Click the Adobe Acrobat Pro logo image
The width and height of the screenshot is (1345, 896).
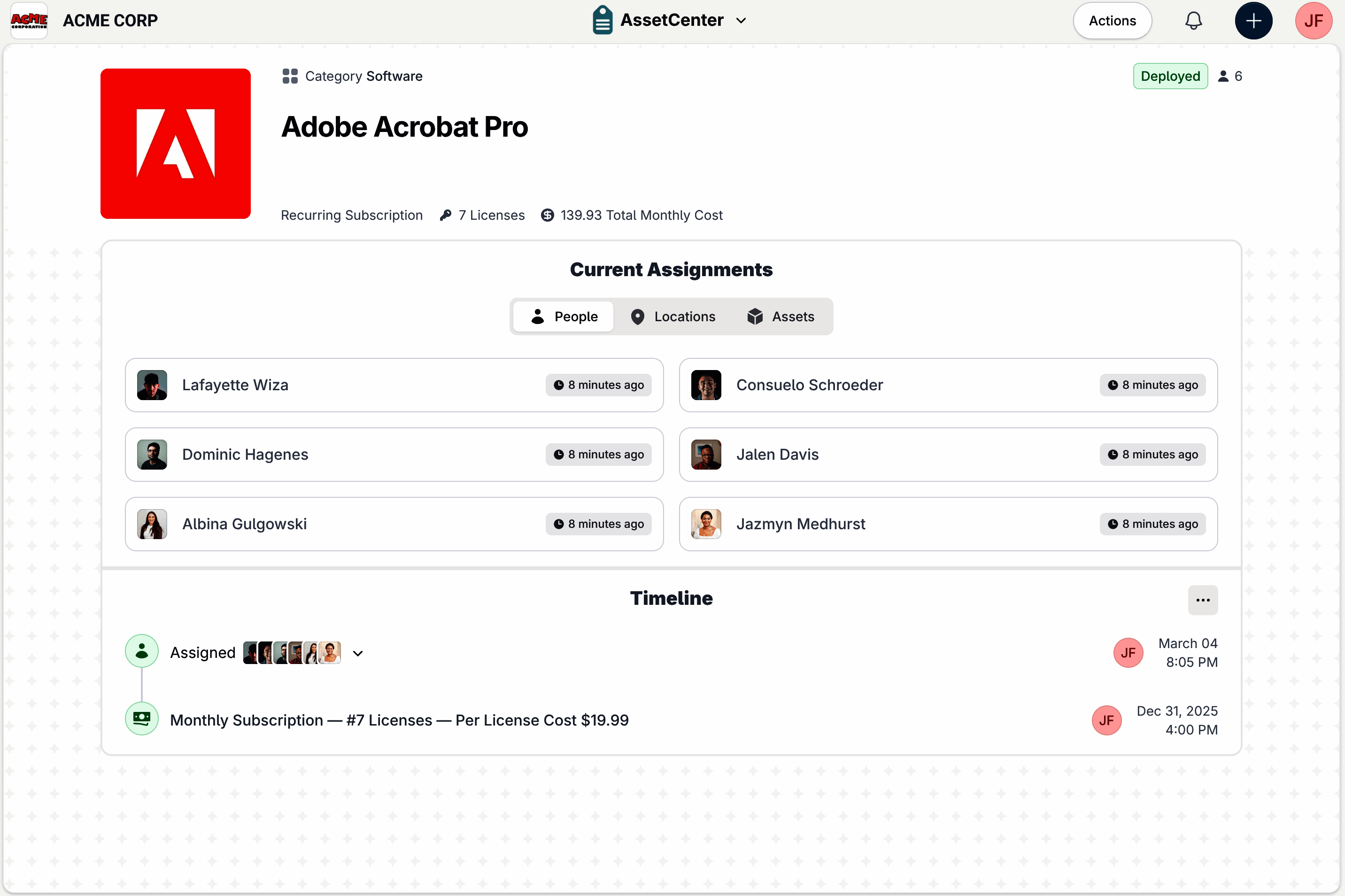[176, 143]
